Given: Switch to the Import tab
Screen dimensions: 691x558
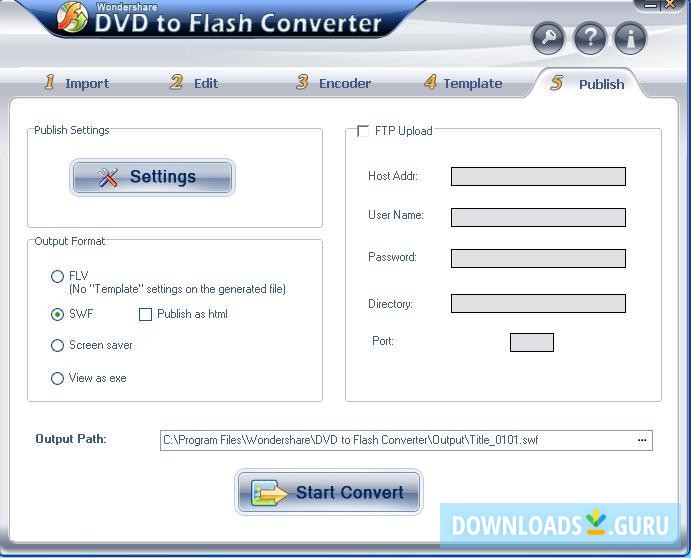Looking at the screenshot, I should tap(77, 83).
